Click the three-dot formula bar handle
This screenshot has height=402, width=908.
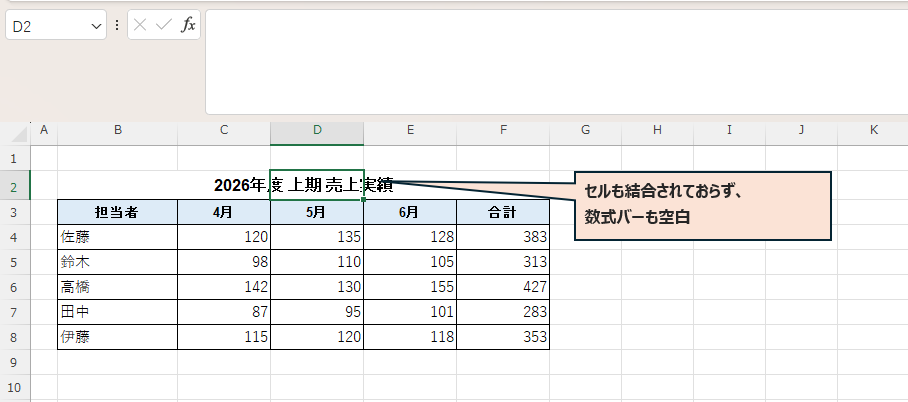117,25
